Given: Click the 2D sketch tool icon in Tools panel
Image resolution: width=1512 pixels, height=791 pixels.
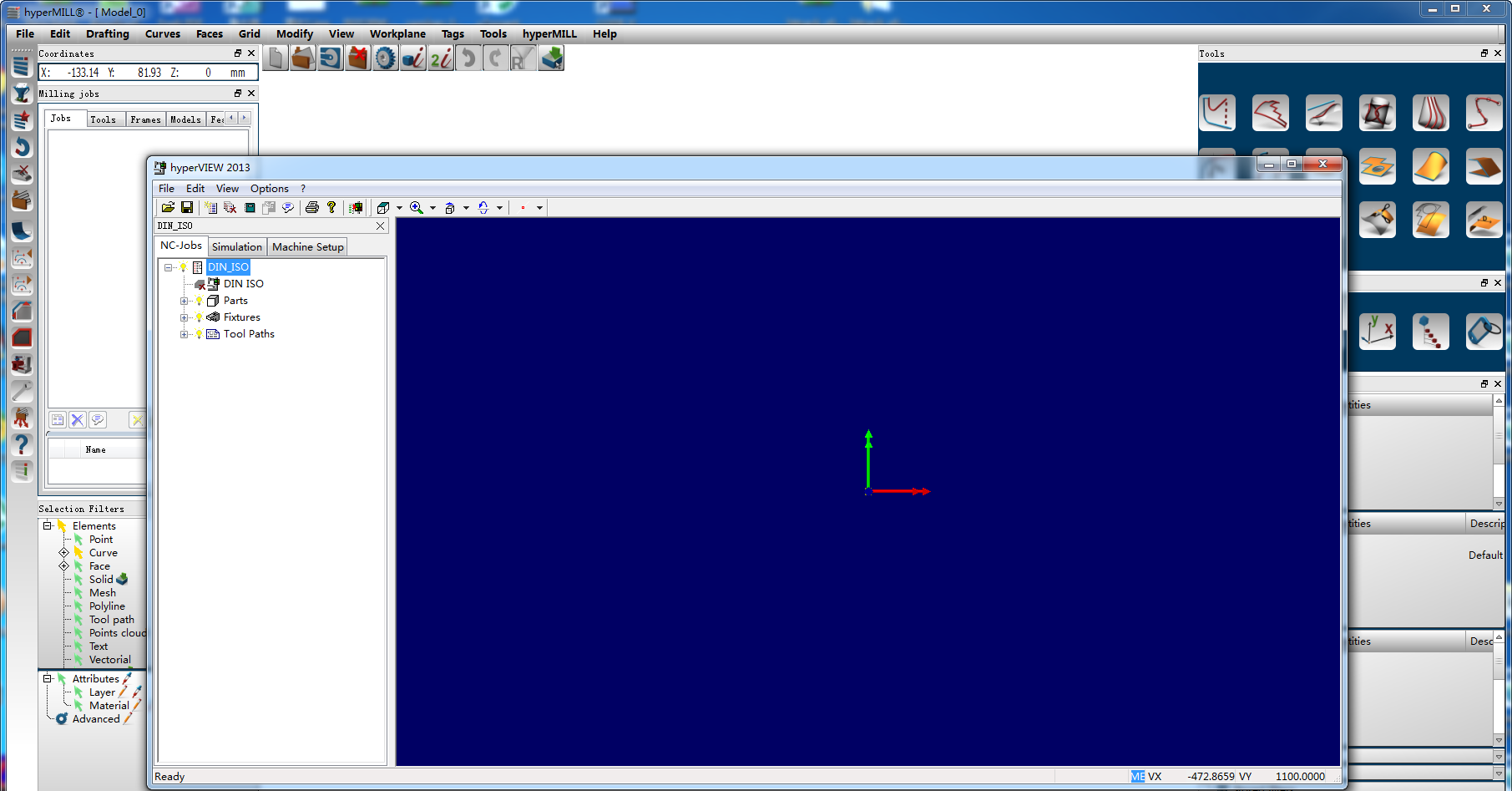Looking at the screenshot, I should (x=1217, y=113).
